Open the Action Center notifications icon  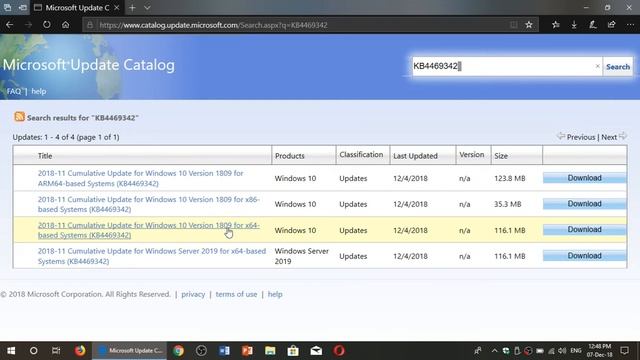[x=624, y=351]
